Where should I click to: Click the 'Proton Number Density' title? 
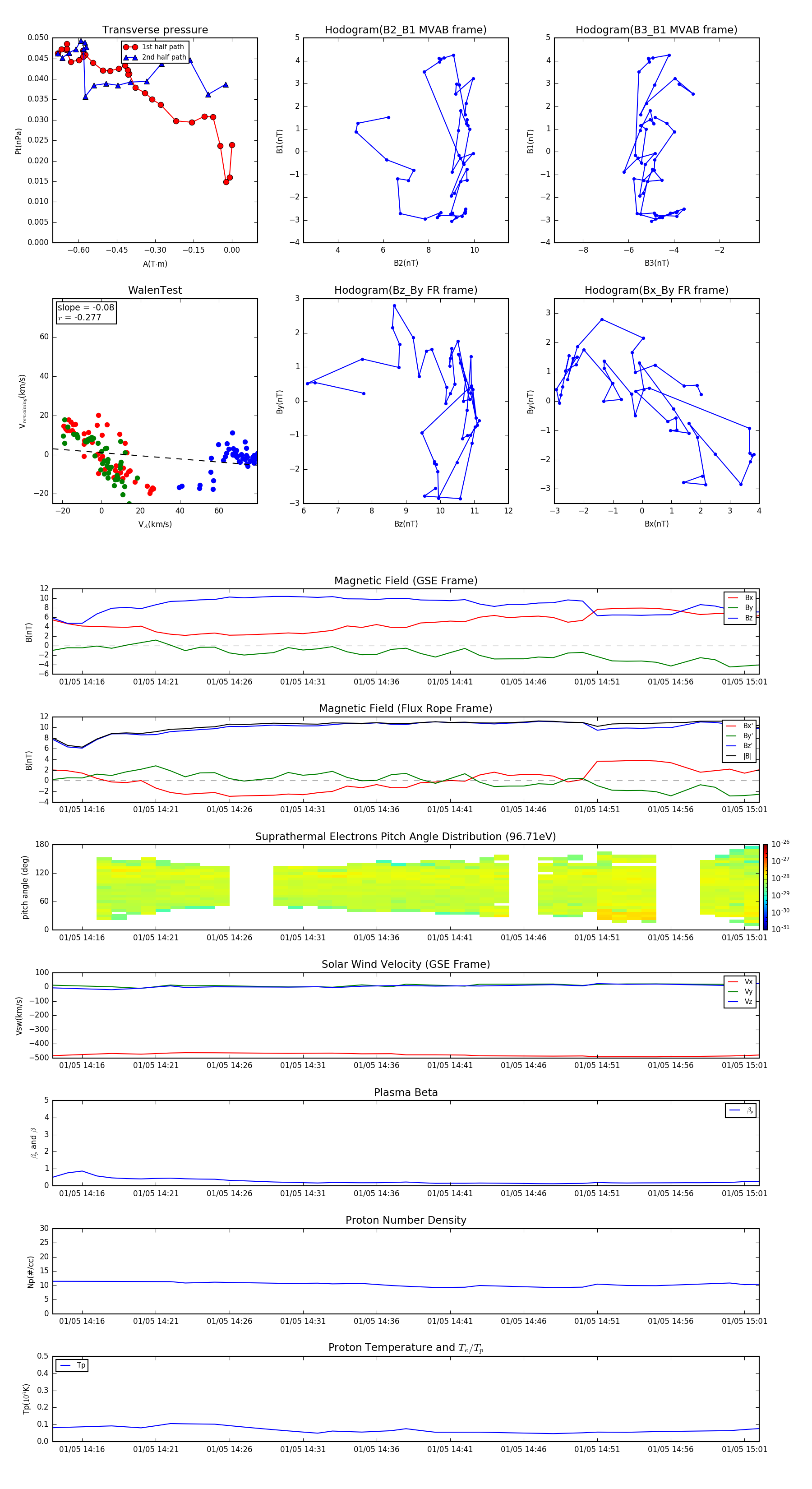[x=406, y=1220]
